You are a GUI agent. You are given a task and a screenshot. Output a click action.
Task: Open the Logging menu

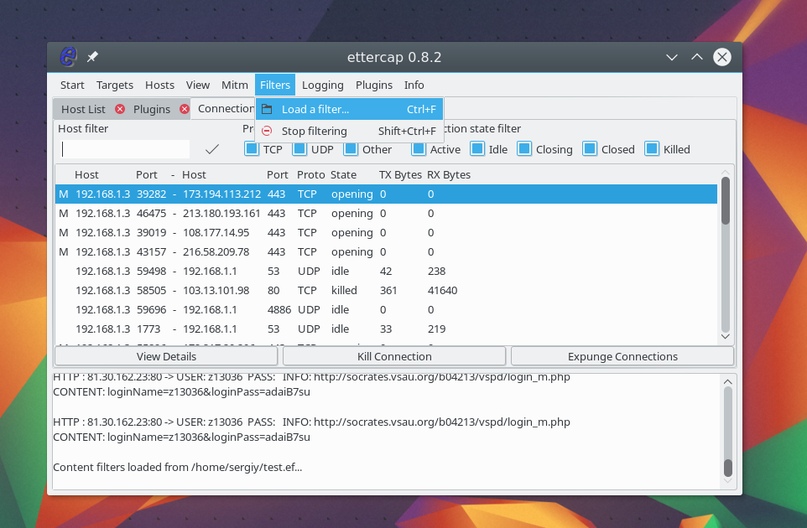pyautogui.click(x=322, y=85)
